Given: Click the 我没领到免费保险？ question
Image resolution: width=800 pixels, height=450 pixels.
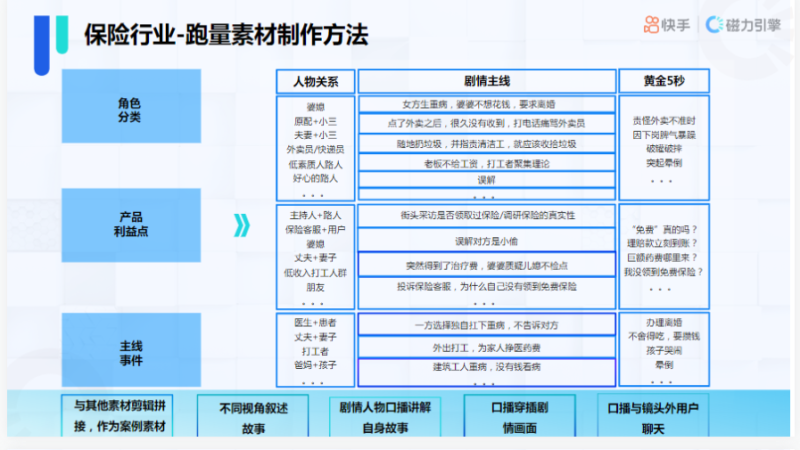Looking at the screenshot, I should [663, 272].
